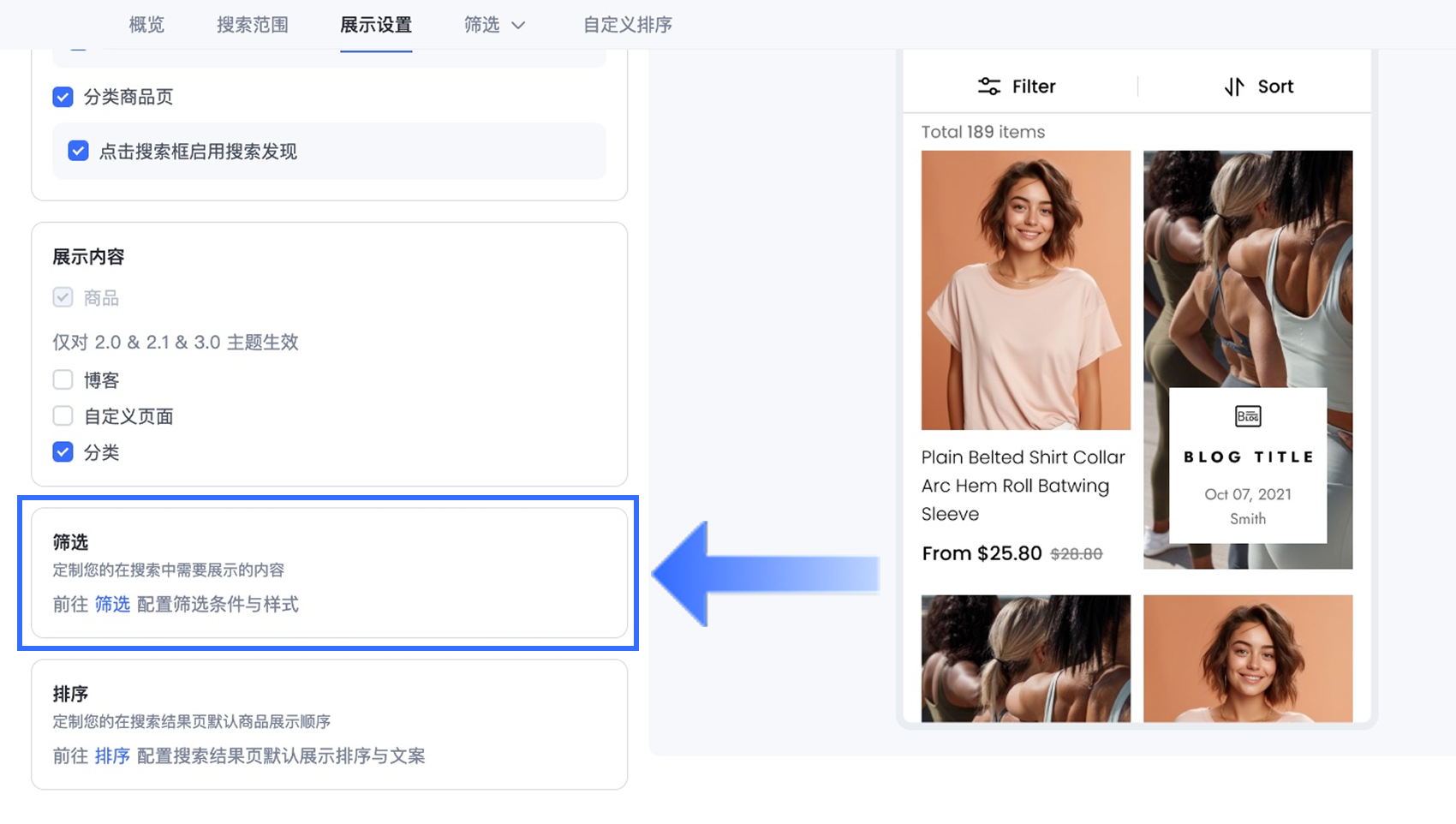This screenshot has width=1456, height=824.
Task: Open the 搜索范围 tab
Action: [253, 25]
